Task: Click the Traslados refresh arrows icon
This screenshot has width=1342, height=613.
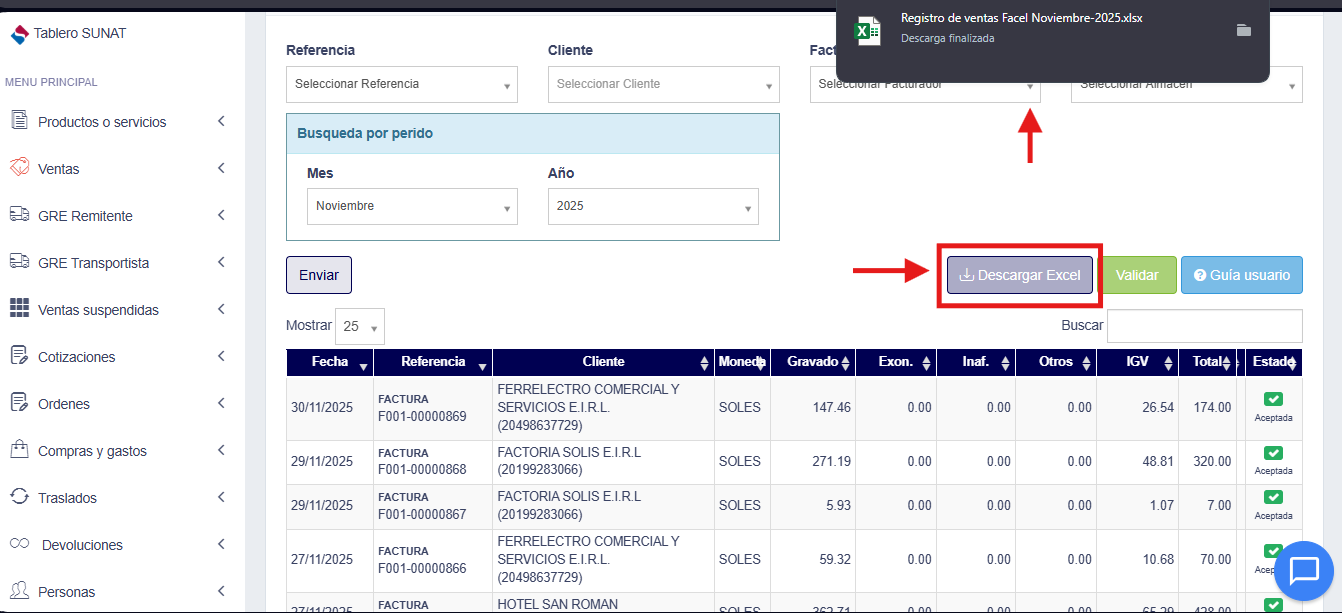Action: 19,497
